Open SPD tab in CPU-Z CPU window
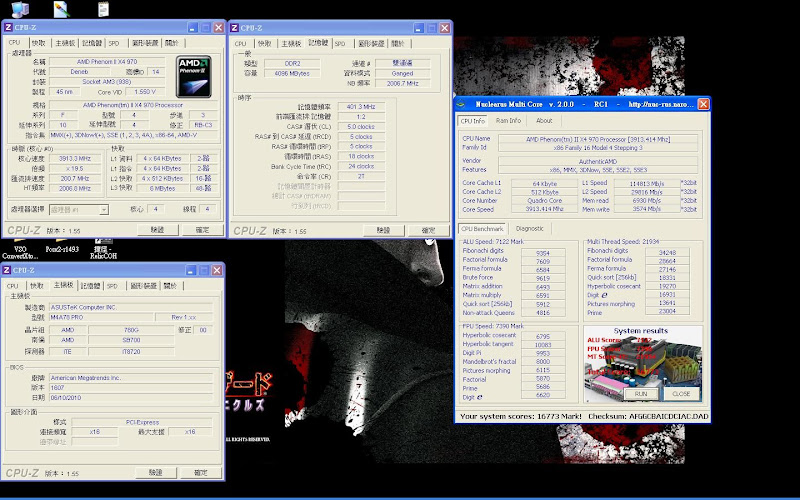This screenshot has height=500, width=800. 114,43
